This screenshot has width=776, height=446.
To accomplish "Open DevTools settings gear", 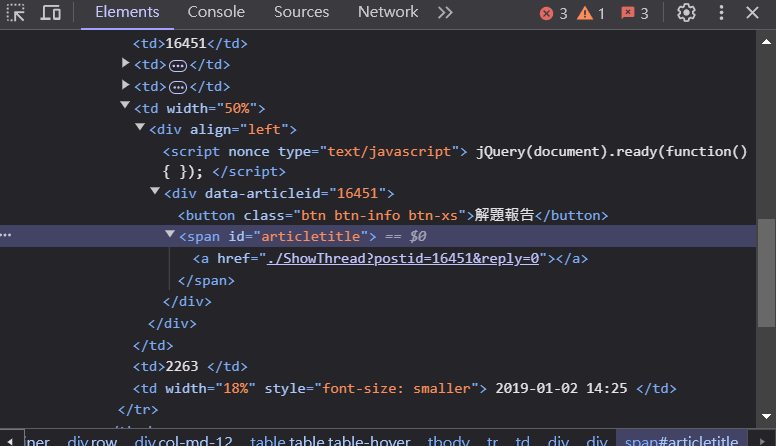I will pos(686,13).
